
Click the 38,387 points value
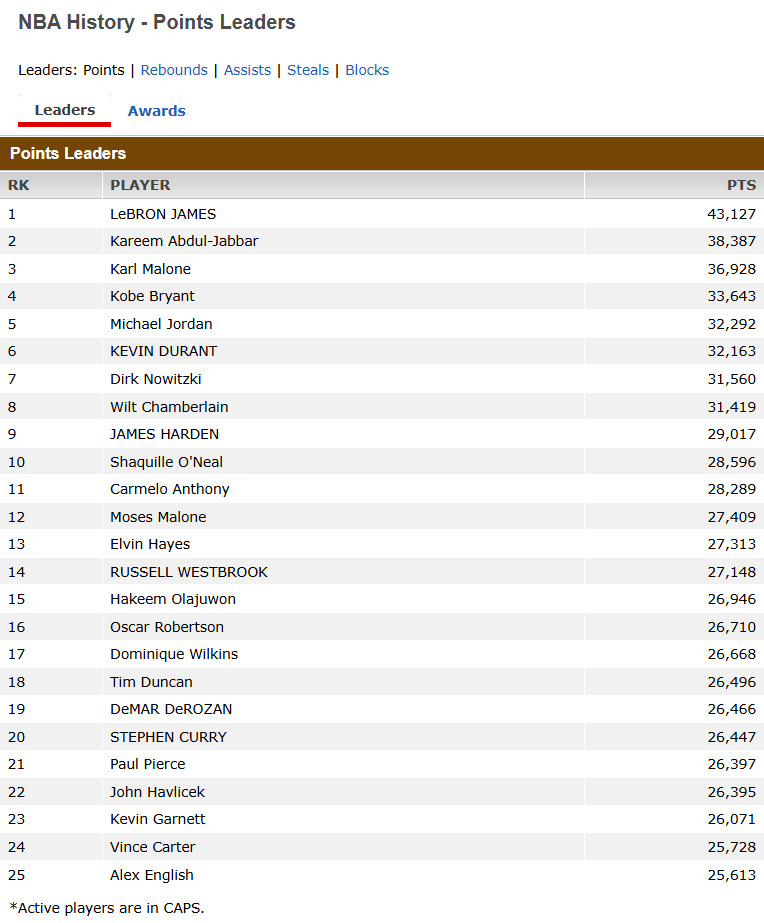tap(732, 241)
